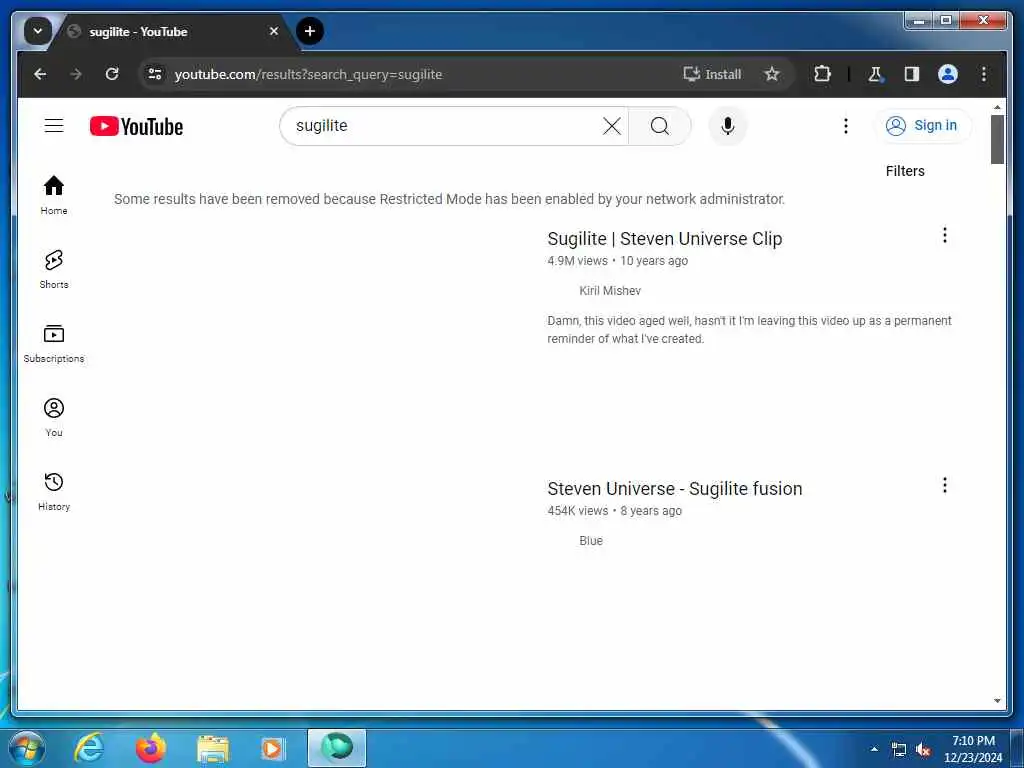This screenshot has height=768, width=1024.
Task: Go back to the previous page
Action: (40, 74)
